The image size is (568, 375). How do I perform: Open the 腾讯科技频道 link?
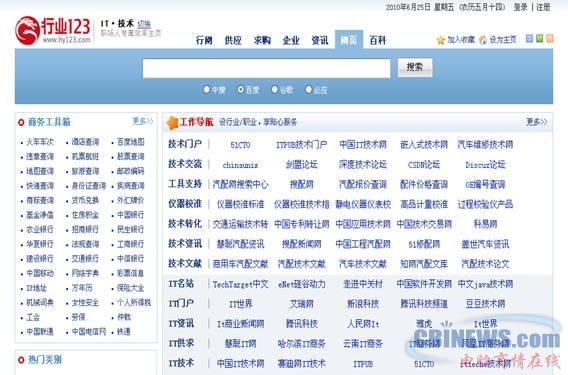tap(424, 304)
